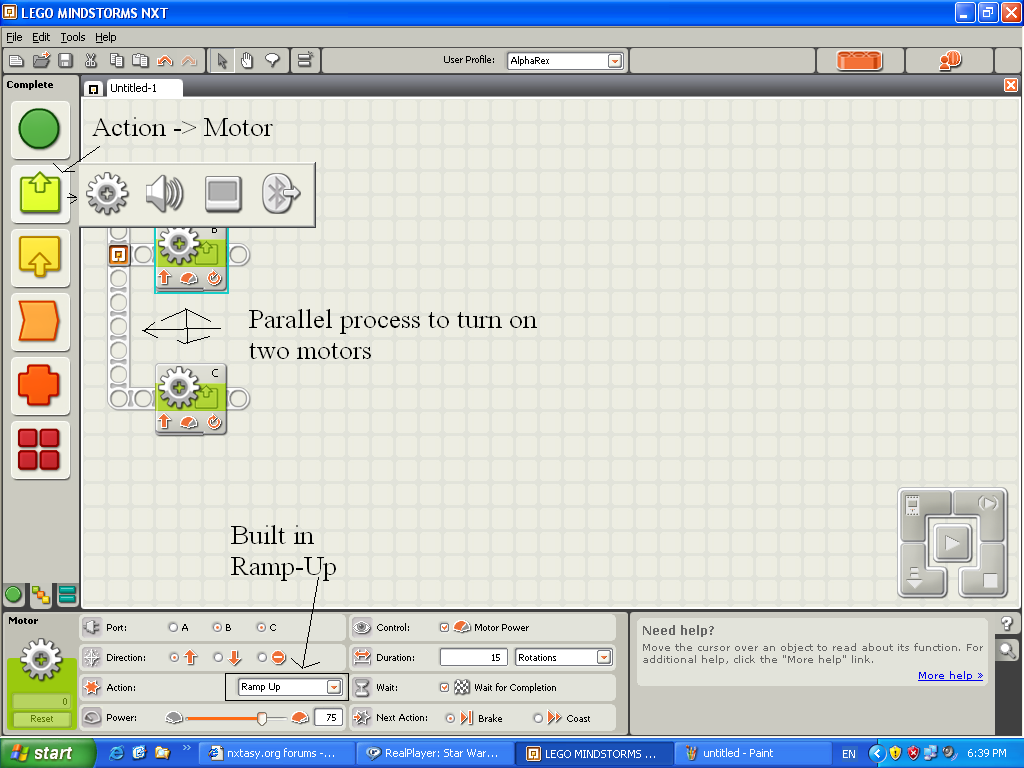Open the Tools menu
The image size is (1024, 768).
(x=72, y=37)
